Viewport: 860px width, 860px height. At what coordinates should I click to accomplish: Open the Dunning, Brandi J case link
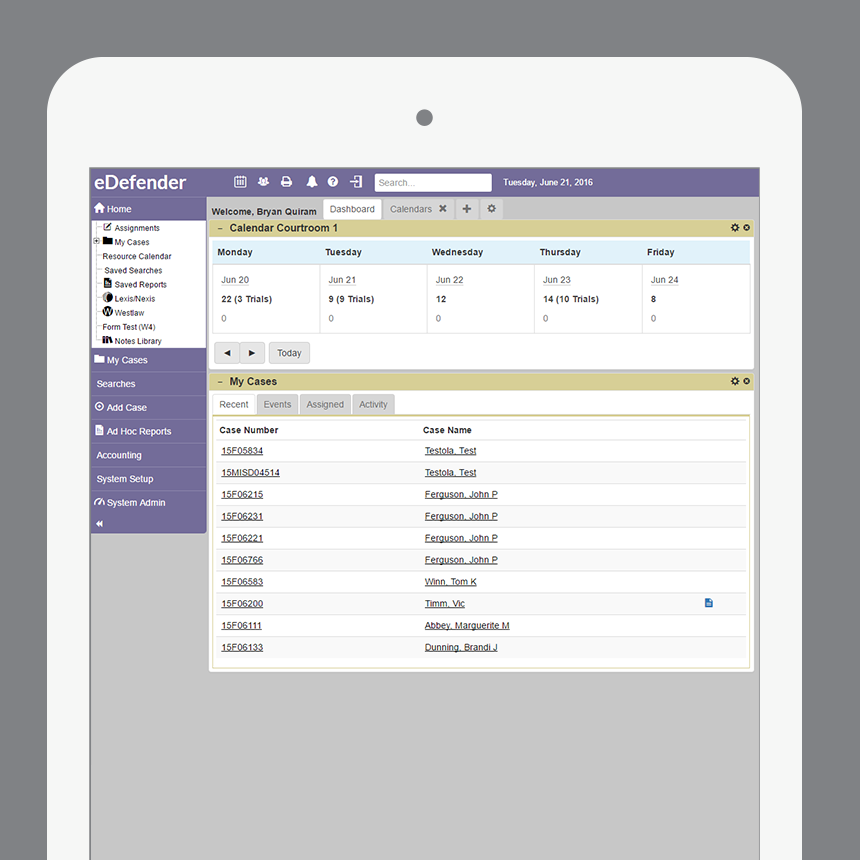[x=461, y=648]
